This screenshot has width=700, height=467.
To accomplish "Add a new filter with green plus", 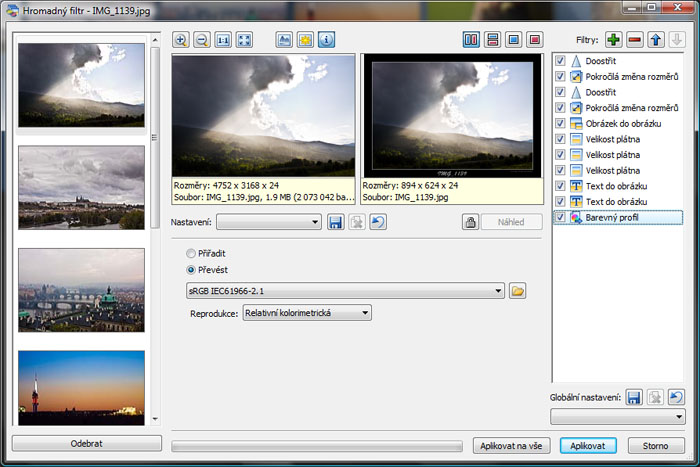I will pos(613,40).
